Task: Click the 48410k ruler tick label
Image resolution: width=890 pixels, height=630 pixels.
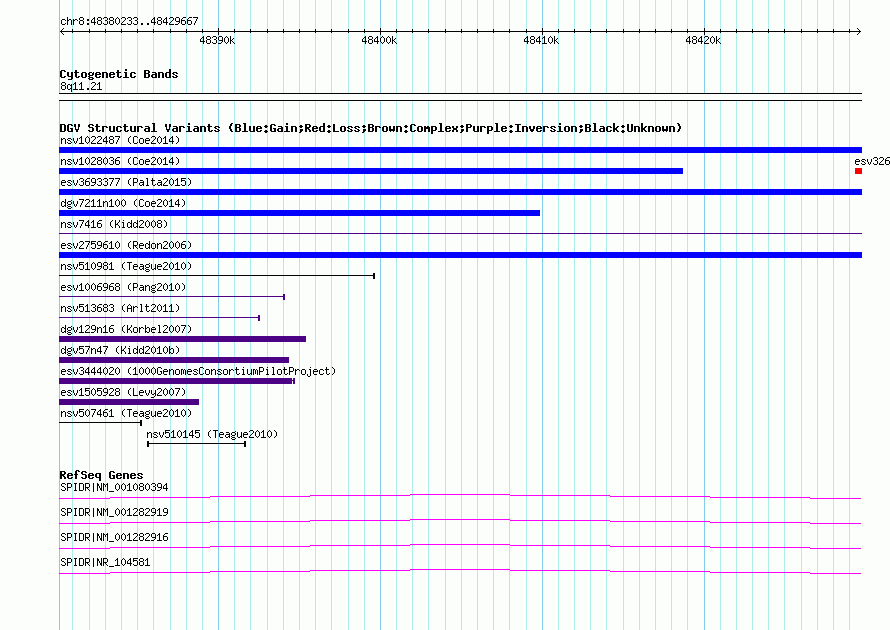Action: point(541,40)
